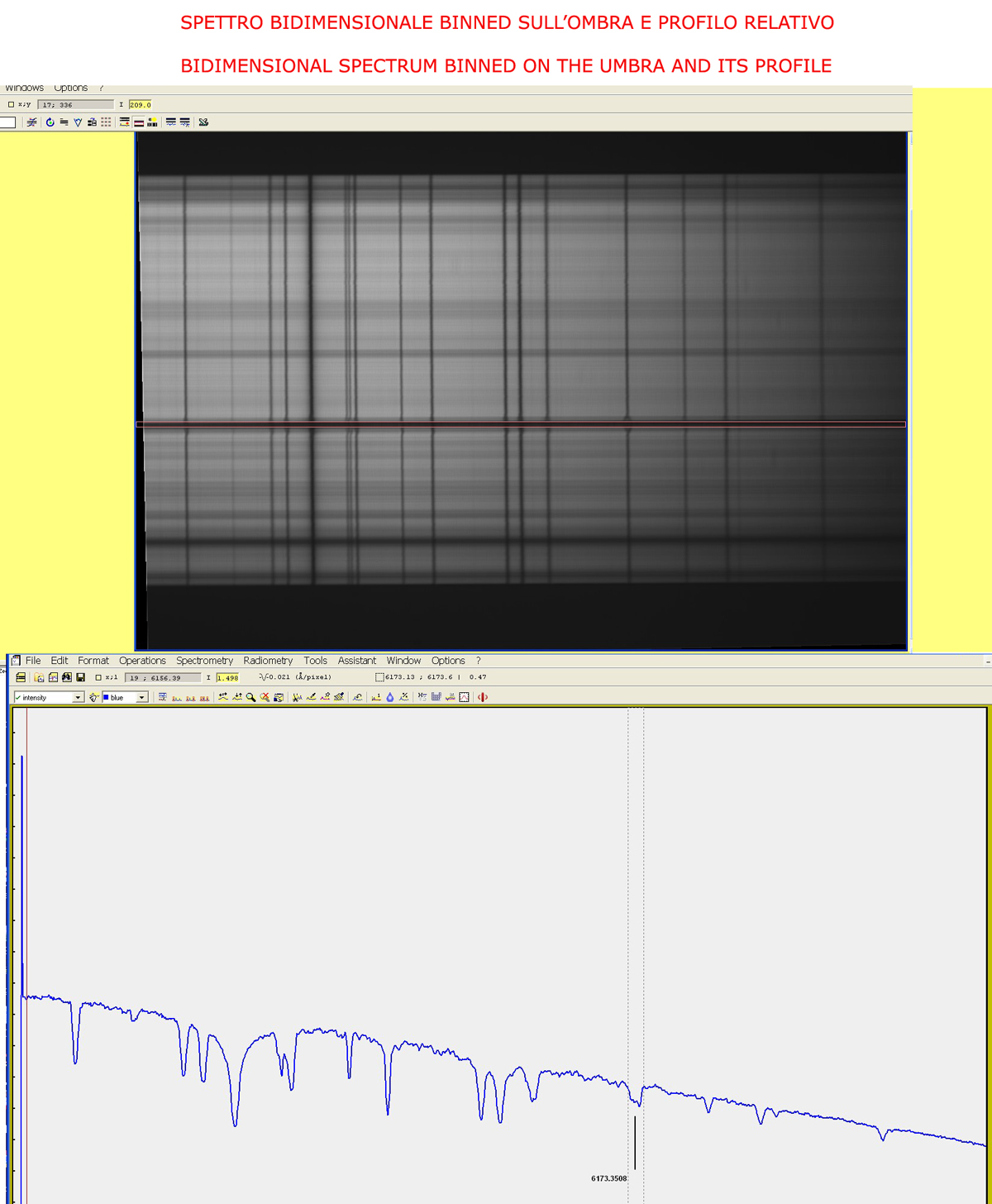
Task: Click the blue circular rotate icon
Action: click(50, 122)
